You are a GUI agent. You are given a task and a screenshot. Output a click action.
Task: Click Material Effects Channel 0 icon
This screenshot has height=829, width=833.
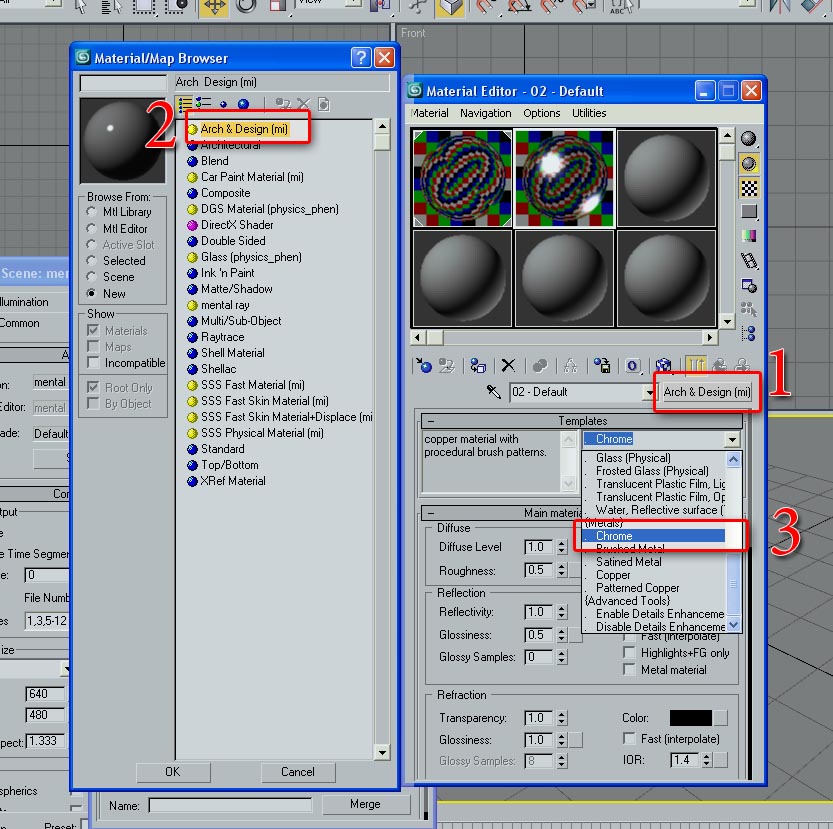[632, 365]
